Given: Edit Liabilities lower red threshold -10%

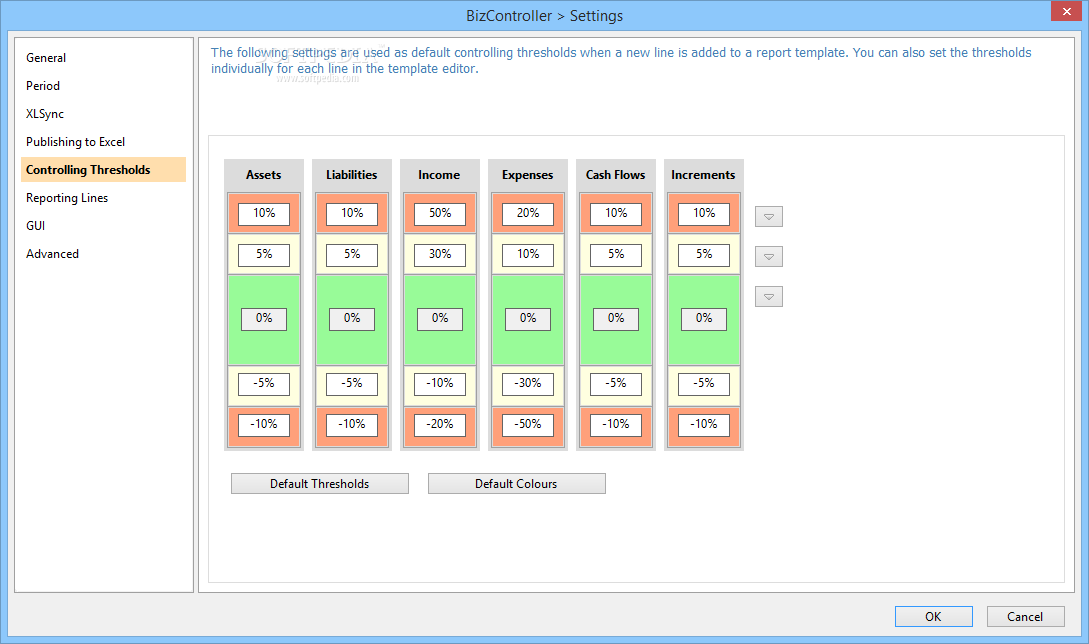Looking at the screenshot, I should pyautogui.click(x=352, y=424).
